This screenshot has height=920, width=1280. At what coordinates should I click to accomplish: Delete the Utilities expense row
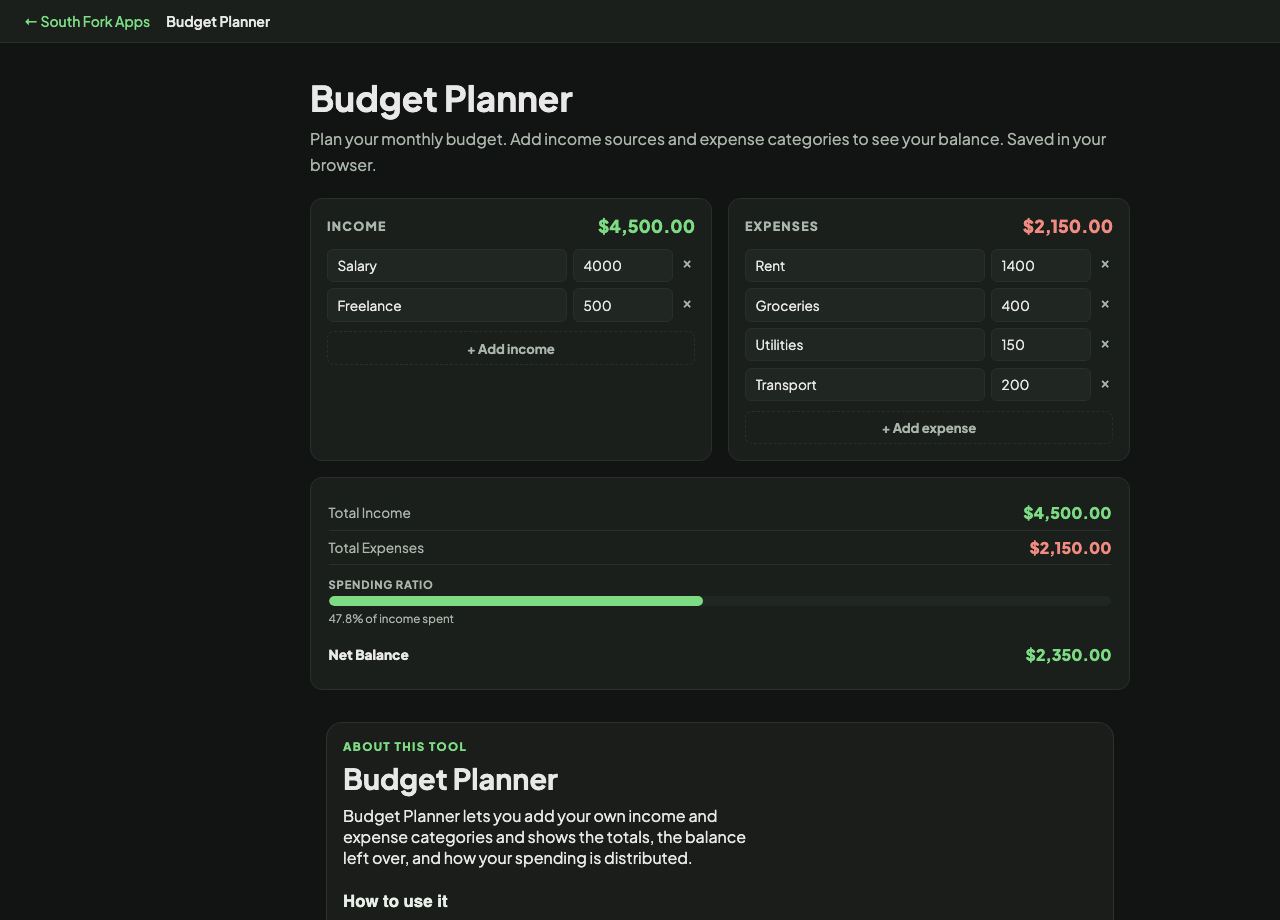point(1105,344)
